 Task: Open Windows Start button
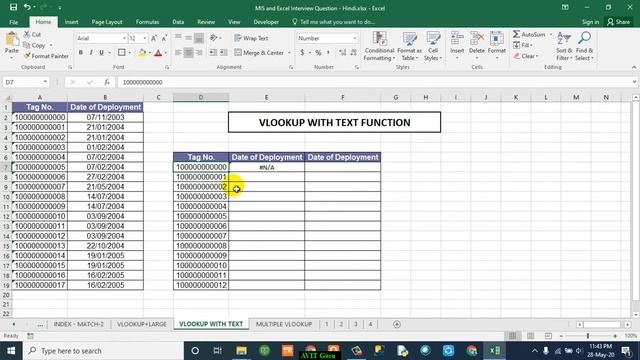pos(11,351)
